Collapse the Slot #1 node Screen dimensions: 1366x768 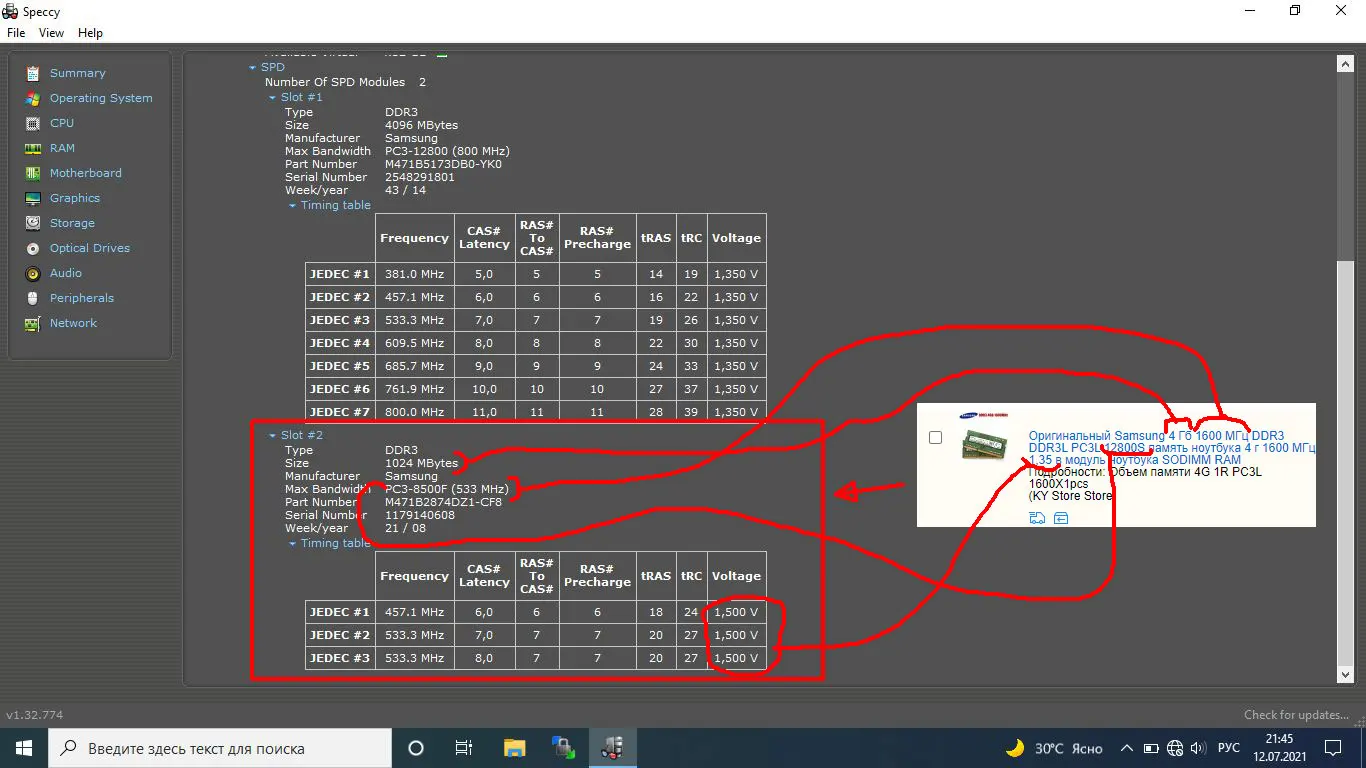pos(272,97)
